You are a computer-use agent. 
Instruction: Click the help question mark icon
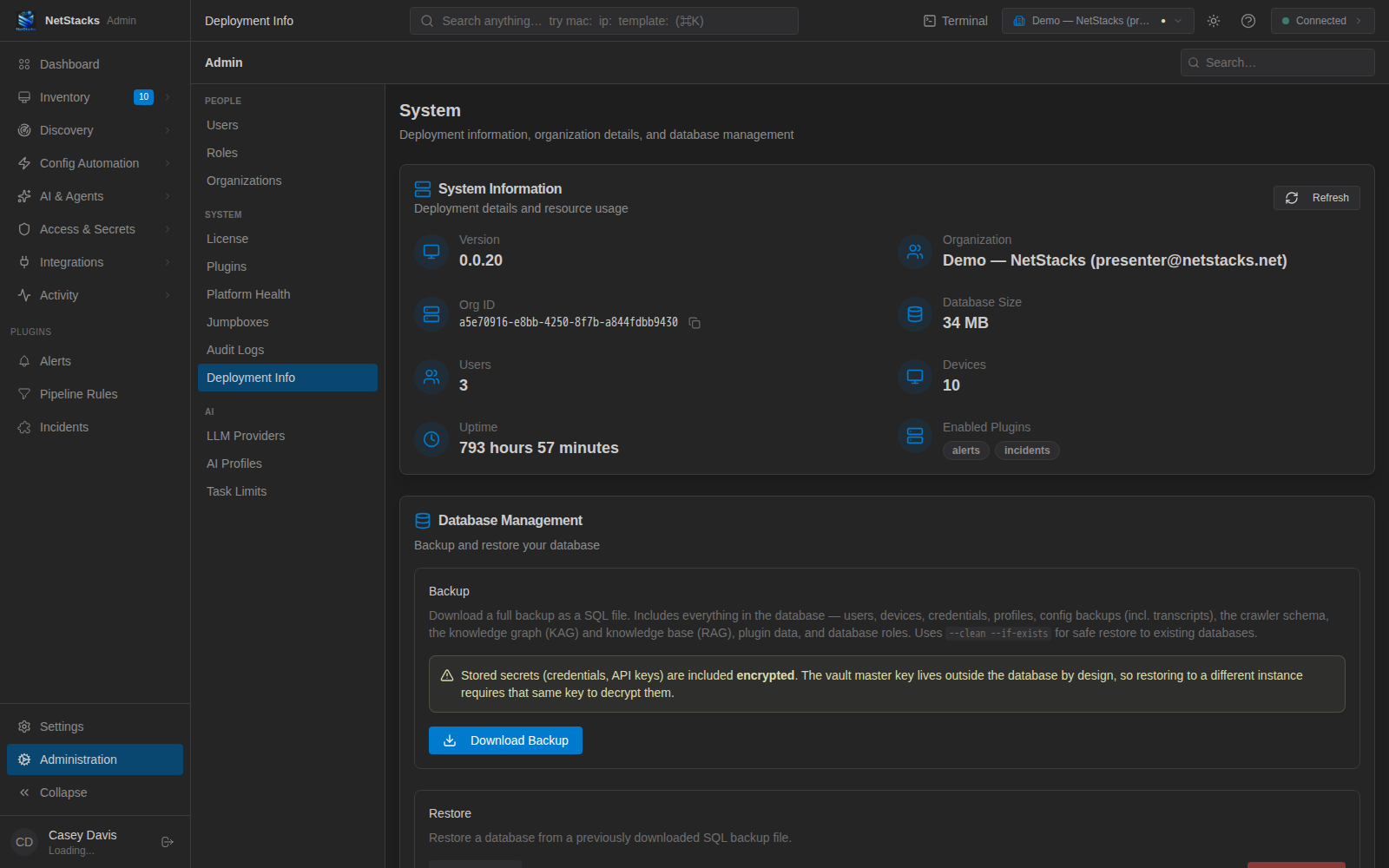click(x=1248, y=21)
